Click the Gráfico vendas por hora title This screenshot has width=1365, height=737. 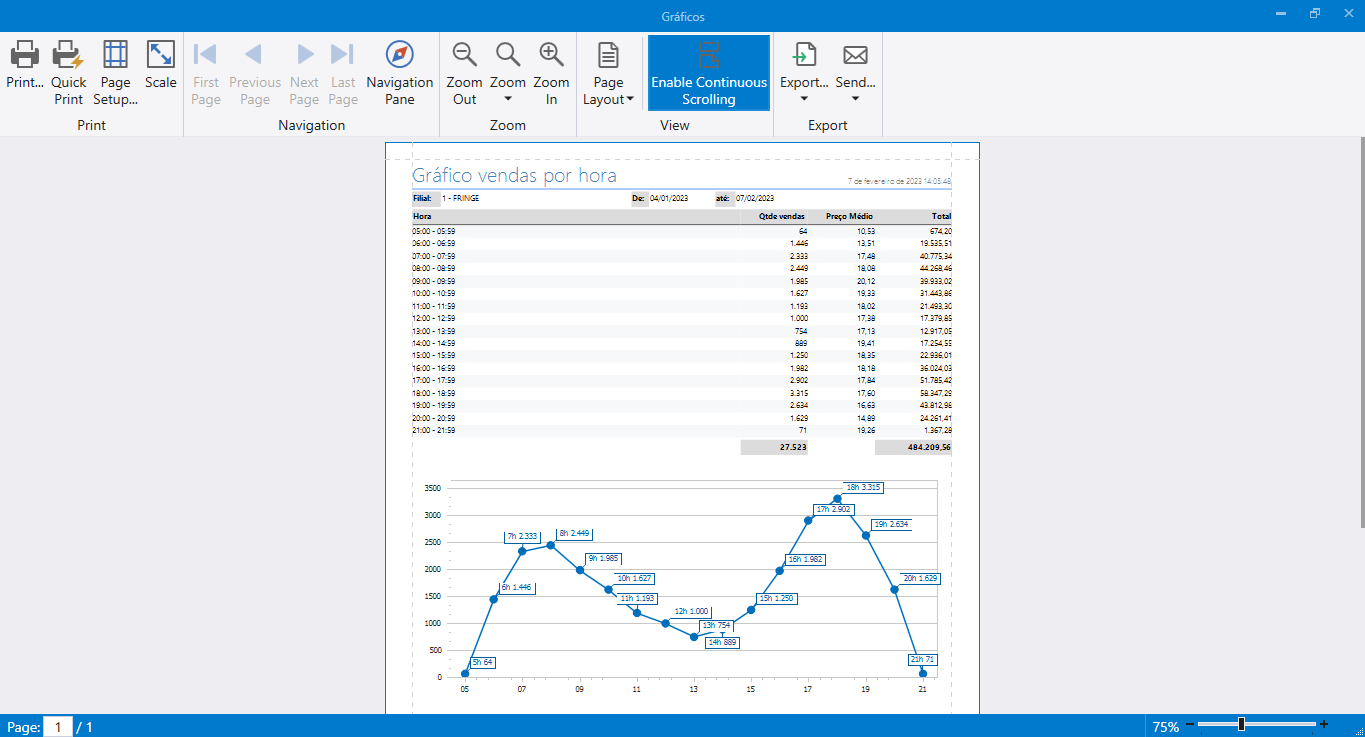[514, 176]
